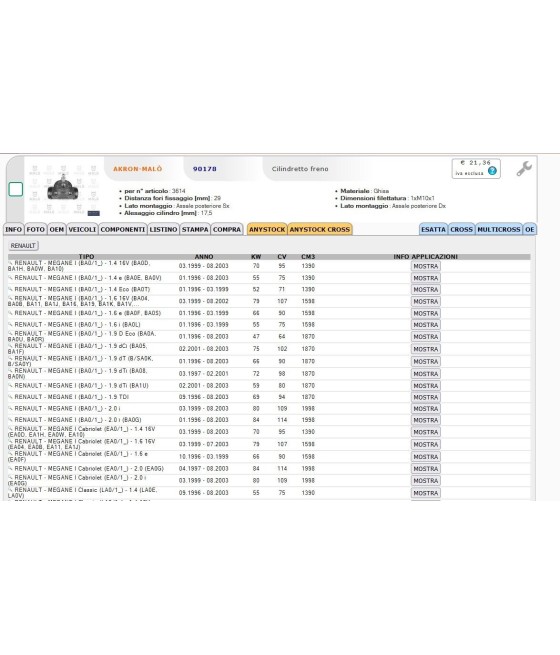Click MOSTRA for Megane 1.9 dTi (BA1U)
The height and width of the screenshot is (655, 560).
coord(426,386)
